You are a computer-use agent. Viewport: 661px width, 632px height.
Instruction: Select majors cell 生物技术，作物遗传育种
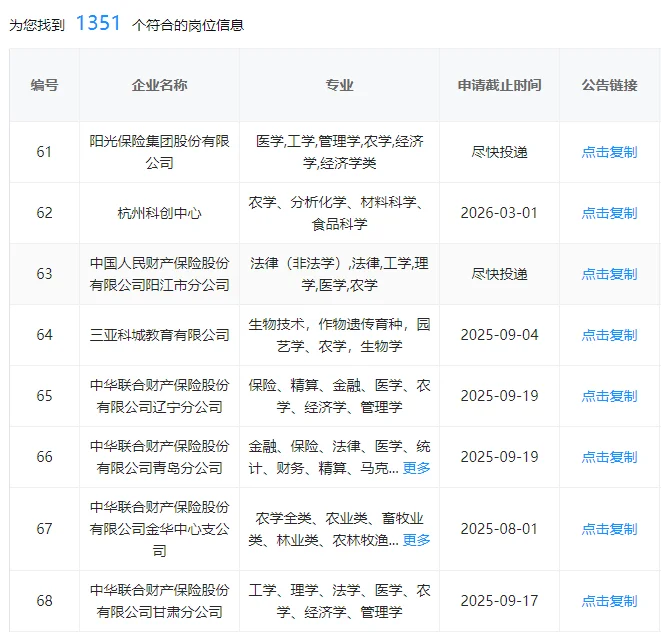(x=339, y=335)
